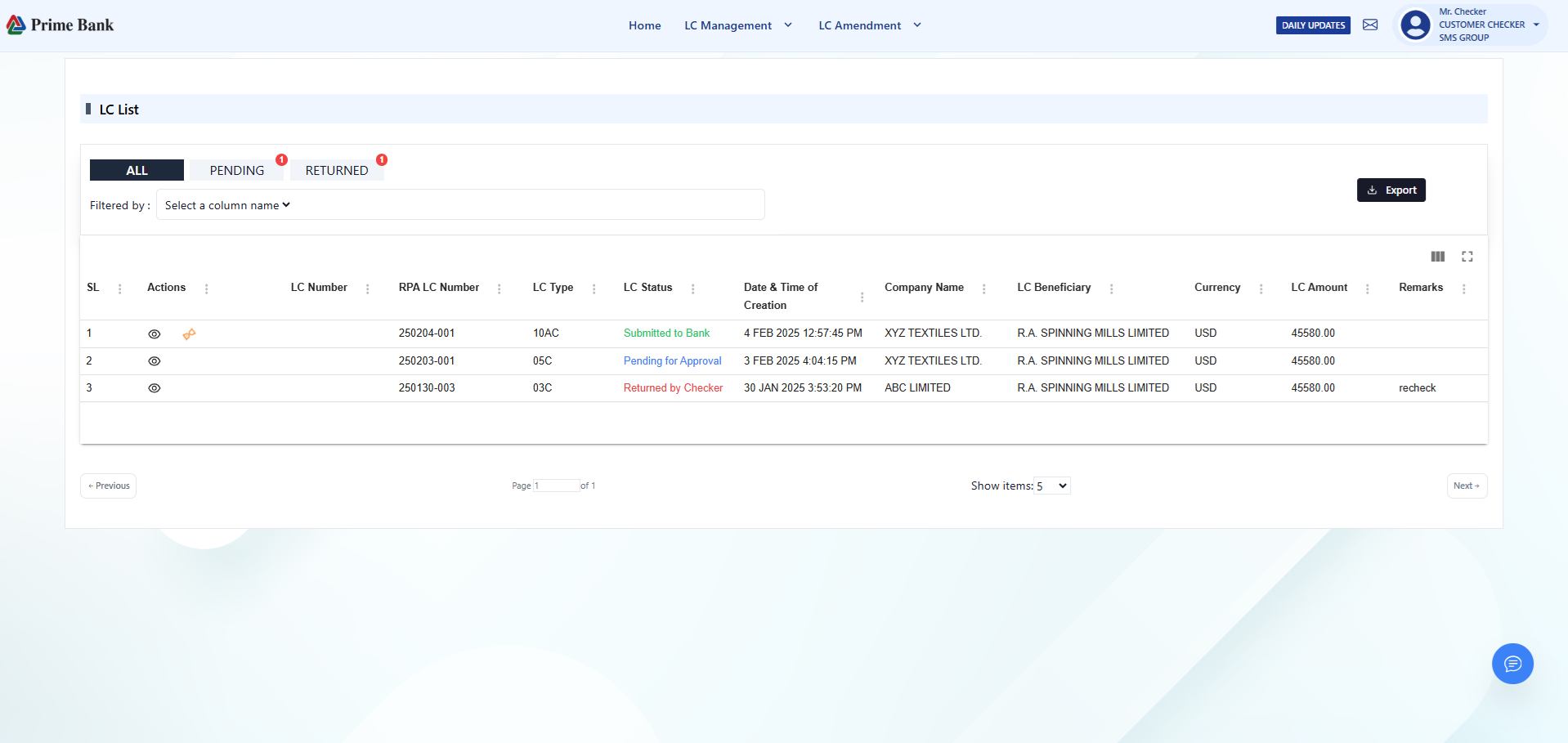Open the Actions column options menu
The image size is (1568, 743).
tap(206, 289)
